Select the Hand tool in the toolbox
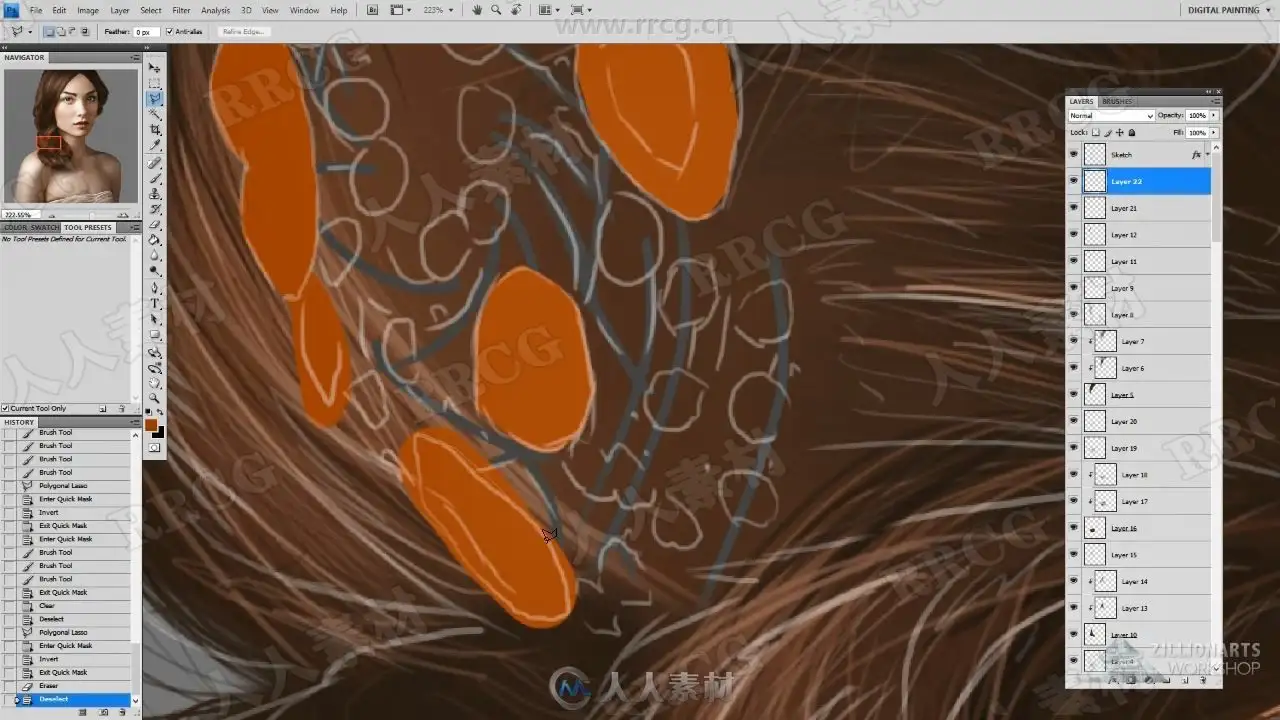This screenshot has height=720, width=1280. [x=155, y=382]
